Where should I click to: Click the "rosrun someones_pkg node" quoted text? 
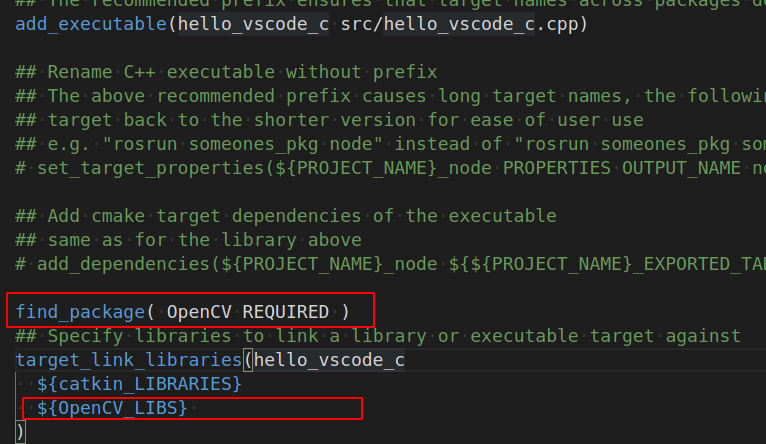pos(242,144)
